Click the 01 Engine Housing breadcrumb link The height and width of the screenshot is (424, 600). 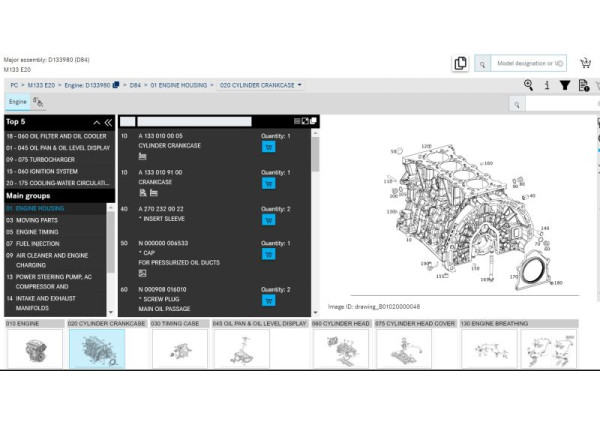pos(178,85)
